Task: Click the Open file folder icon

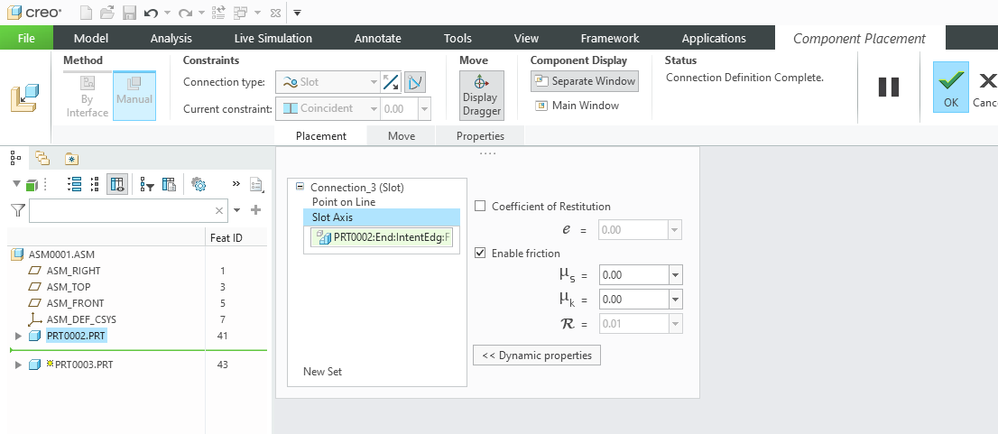Action: [108, 12]
